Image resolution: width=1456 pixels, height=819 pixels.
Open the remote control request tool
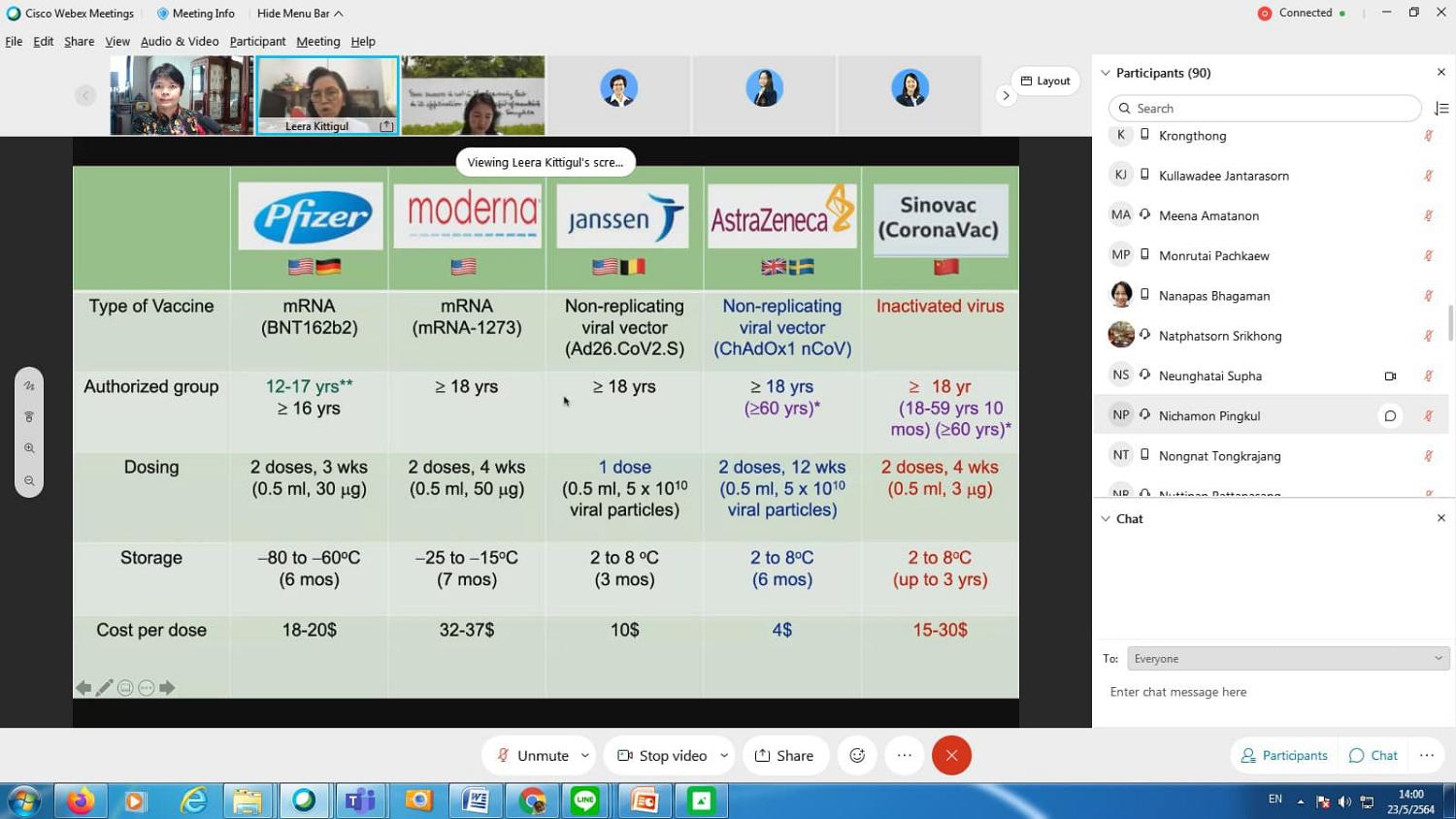(29, 416)
